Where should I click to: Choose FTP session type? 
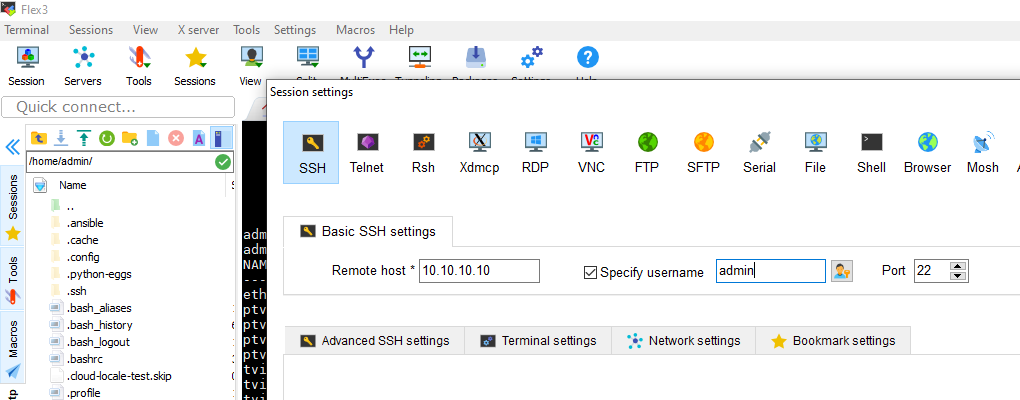[x=647, y=152]
